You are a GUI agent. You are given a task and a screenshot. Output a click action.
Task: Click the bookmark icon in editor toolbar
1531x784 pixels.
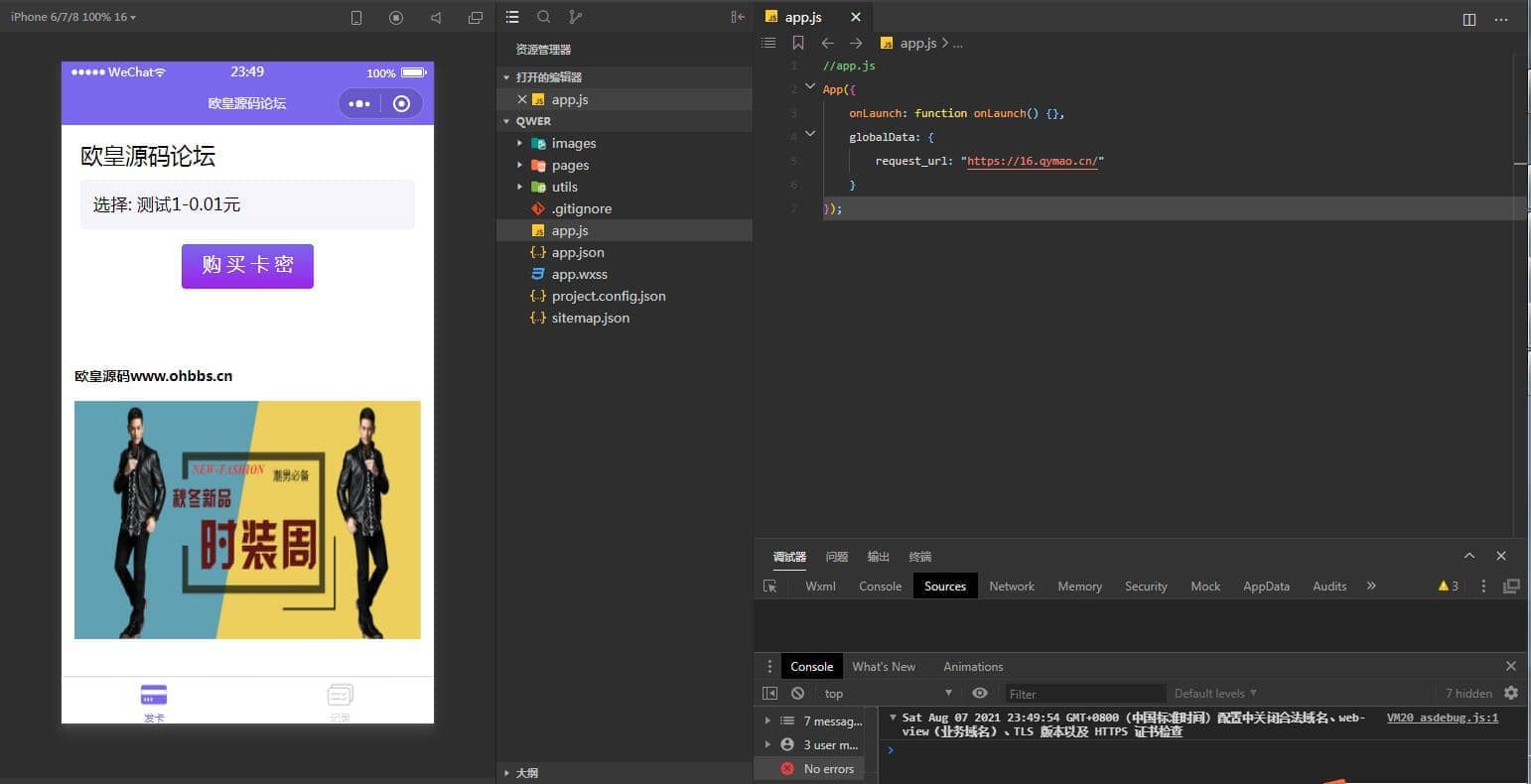click(x=798, y=43)
